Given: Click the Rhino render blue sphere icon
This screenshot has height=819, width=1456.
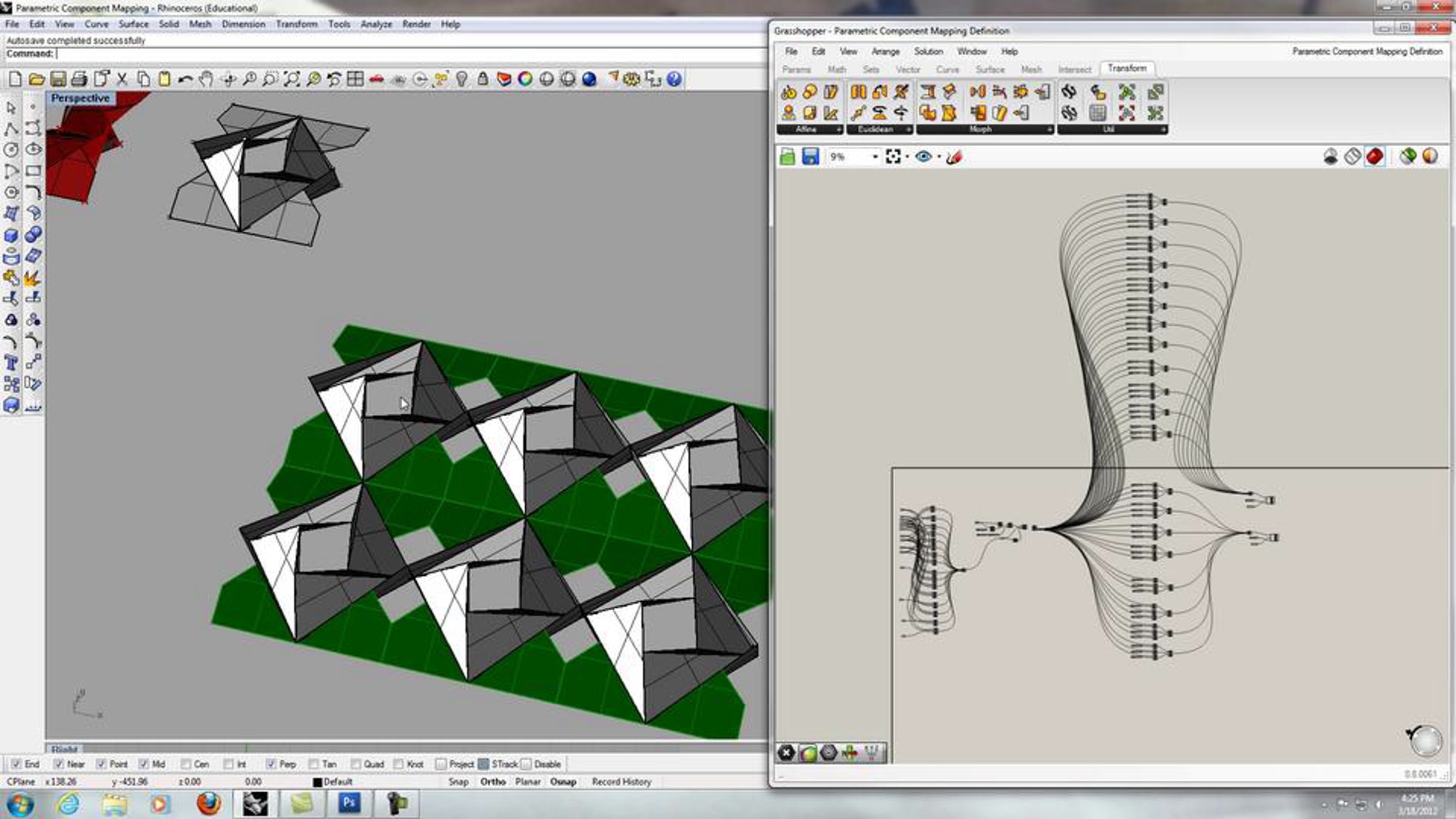Looking at the screenshot, I should pyautogui.click(x=589, y=79).
